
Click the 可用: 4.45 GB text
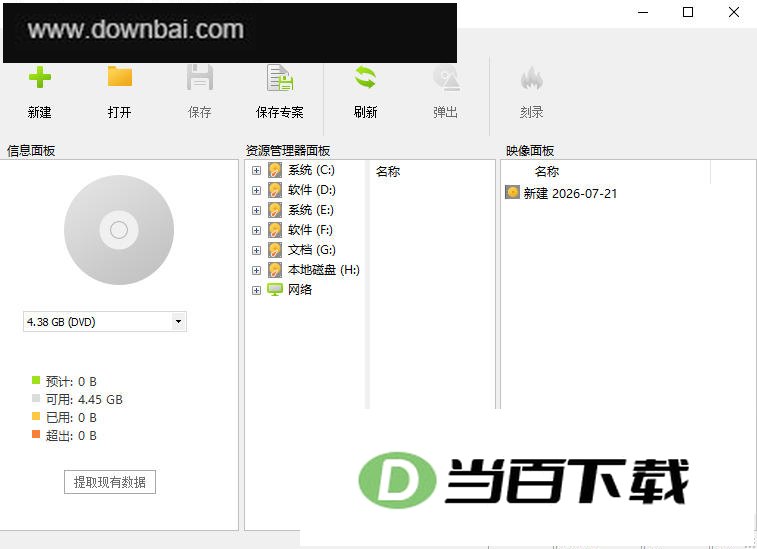coord(84,400)
